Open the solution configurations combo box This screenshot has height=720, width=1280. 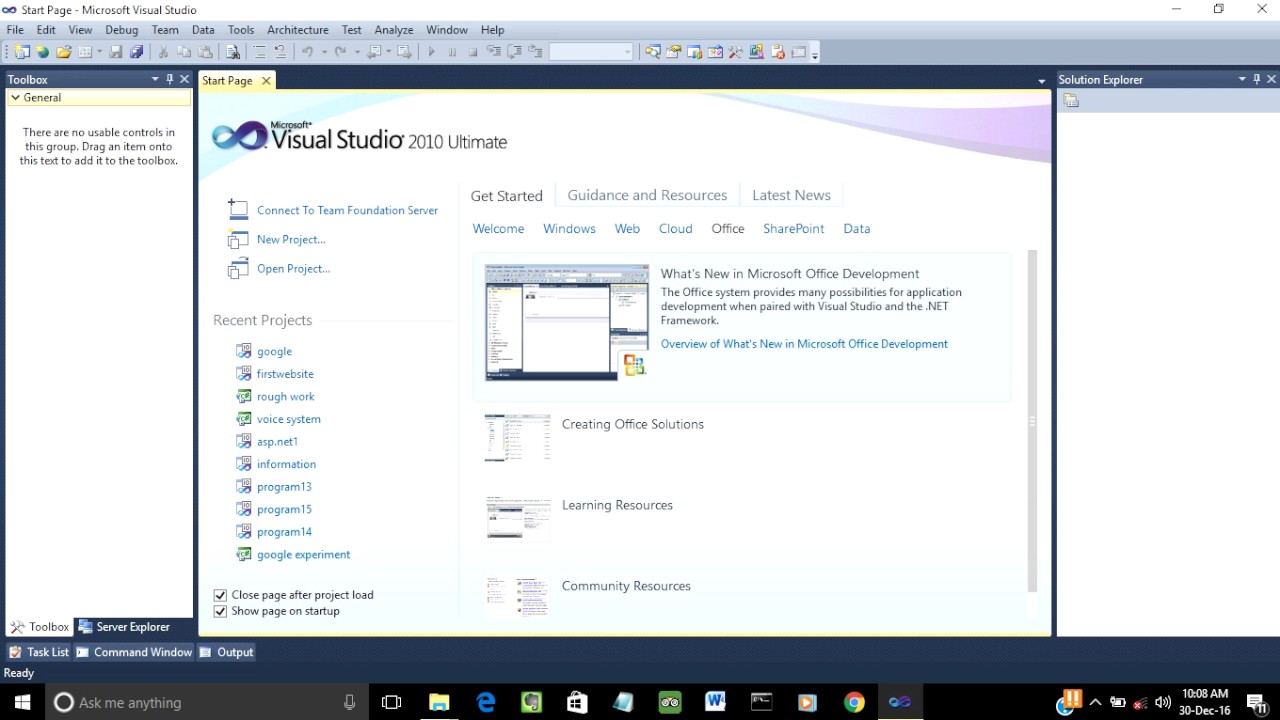(x=591, y=52)
